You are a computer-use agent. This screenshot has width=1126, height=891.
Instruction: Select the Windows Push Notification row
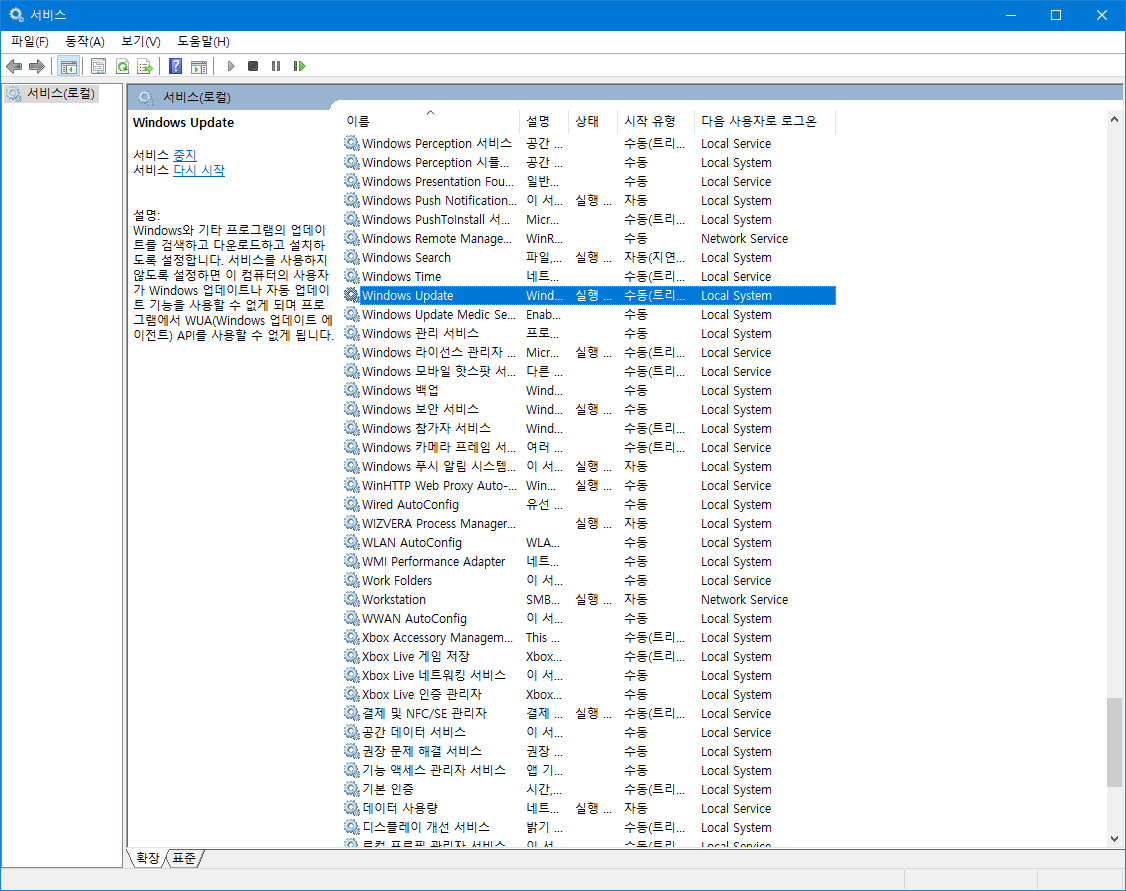click(x=589, y=200)
